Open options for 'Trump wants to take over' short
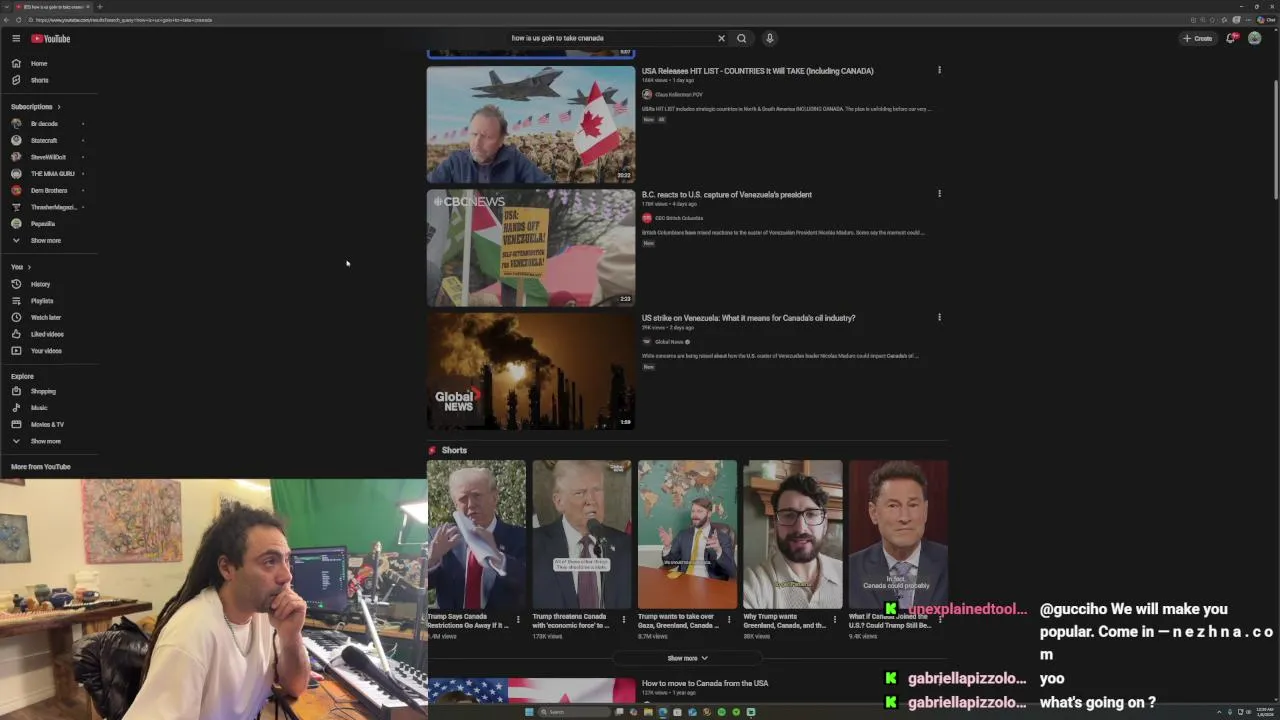This screenshot has height=720, width=1280. 729,620
